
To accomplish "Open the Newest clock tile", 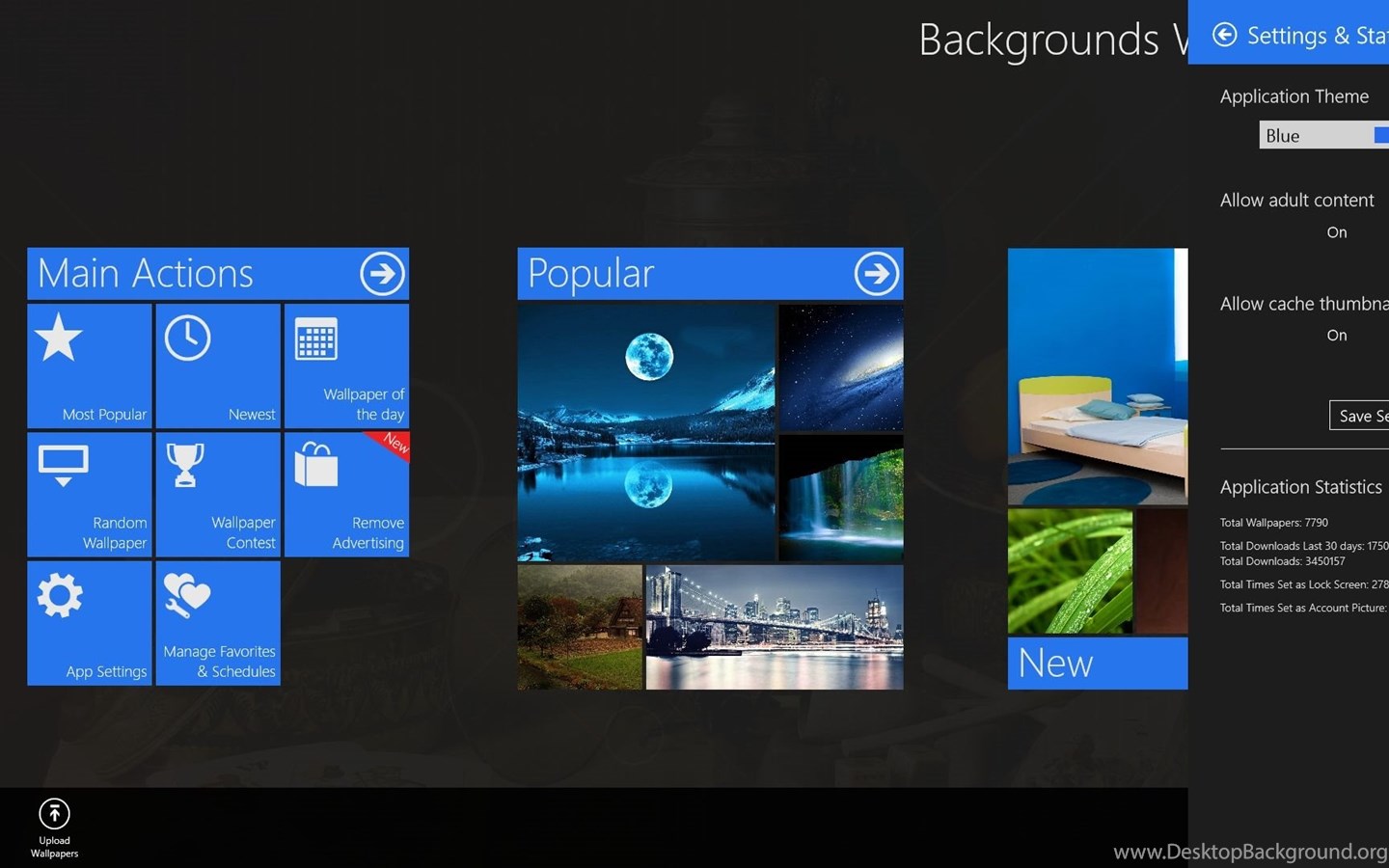I will click(x=218, y=366).
